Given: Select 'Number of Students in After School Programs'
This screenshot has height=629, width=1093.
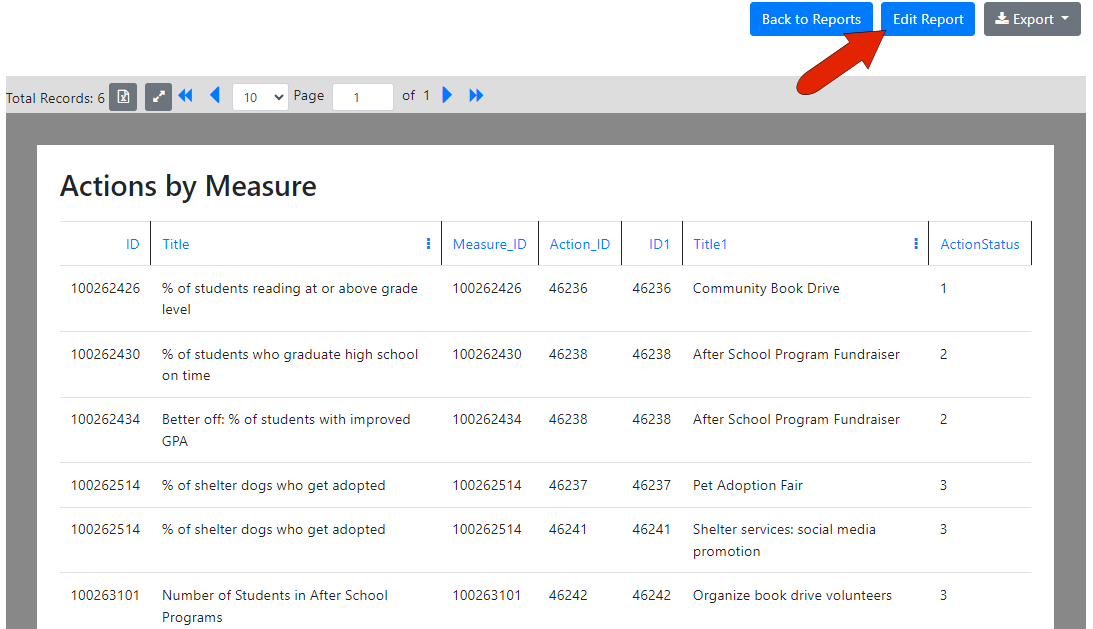Looking at the screenshot, I should [x=275, y=606].
